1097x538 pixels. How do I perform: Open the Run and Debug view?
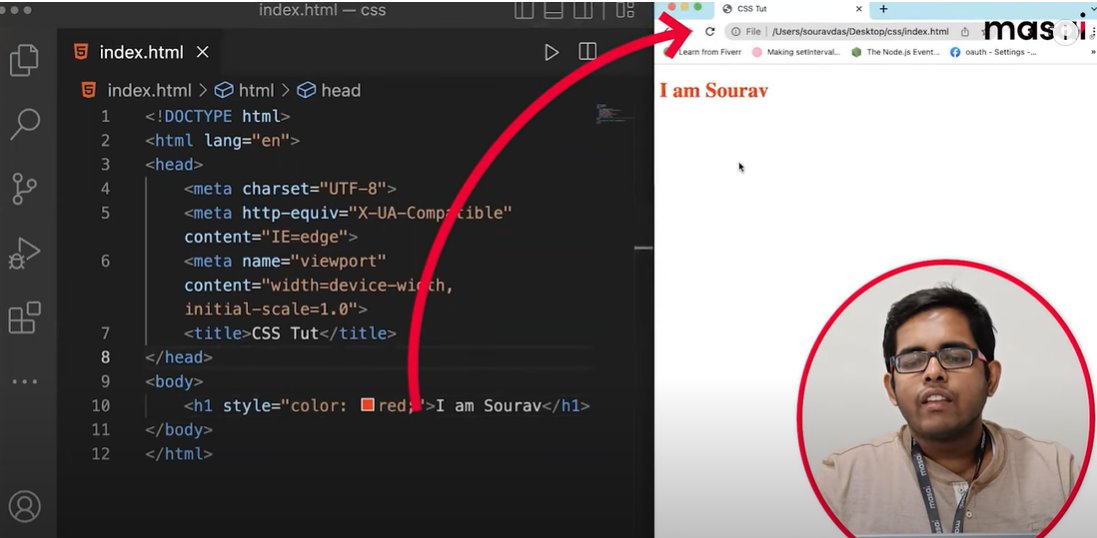click(25, 254)
